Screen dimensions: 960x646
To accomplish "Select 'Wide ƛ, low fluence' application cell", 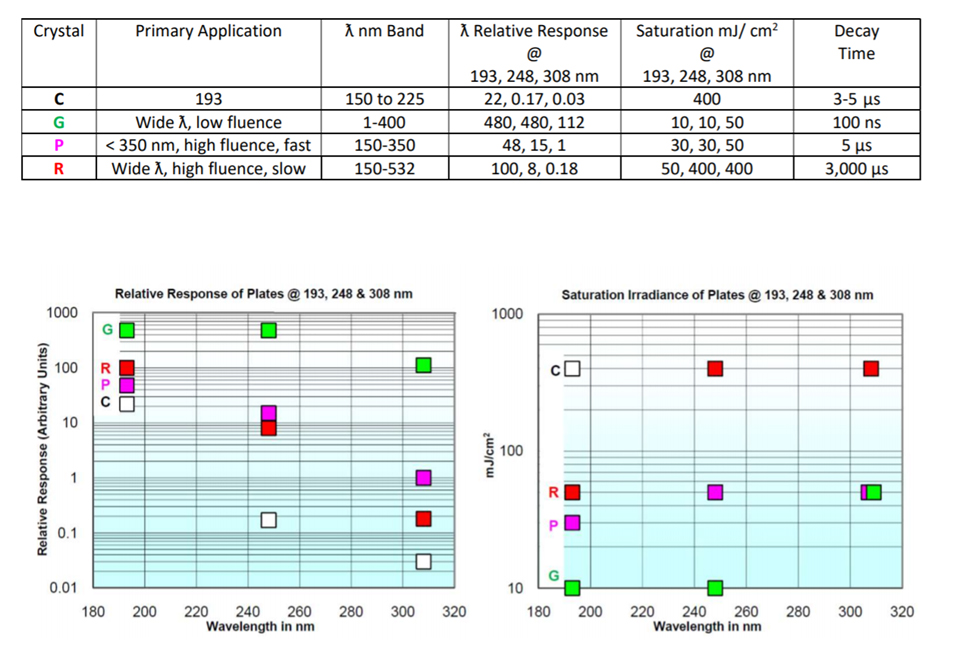I will pyautogui.click(x=208, y=122).
